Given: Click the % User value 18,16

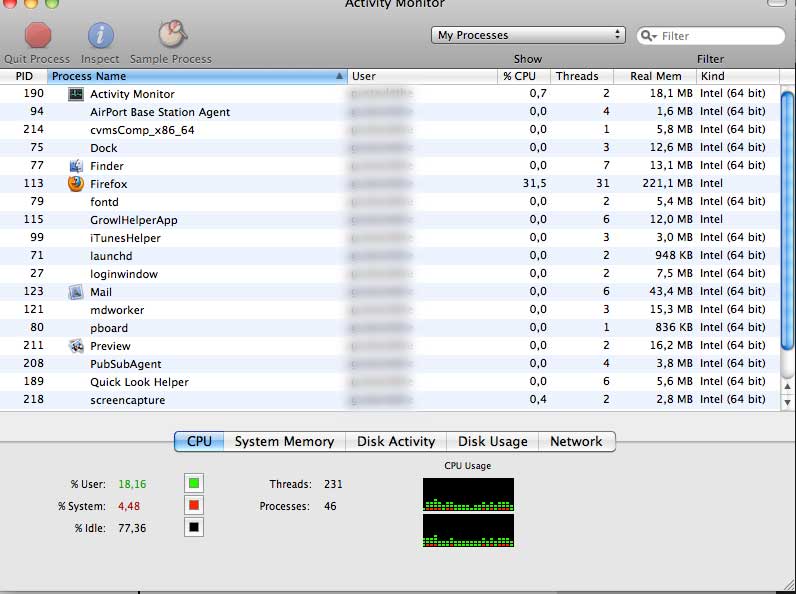Looking at the screenshot, I should click(132, 484).
